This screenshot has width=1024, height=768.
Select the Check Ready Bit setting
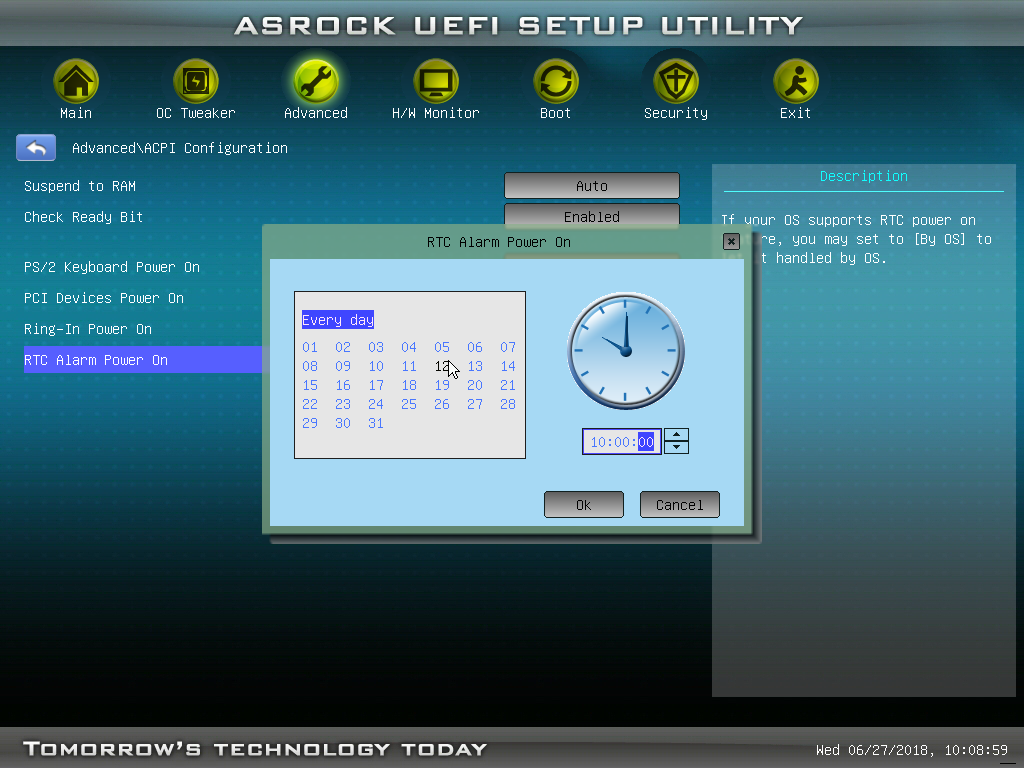point(84,217)
